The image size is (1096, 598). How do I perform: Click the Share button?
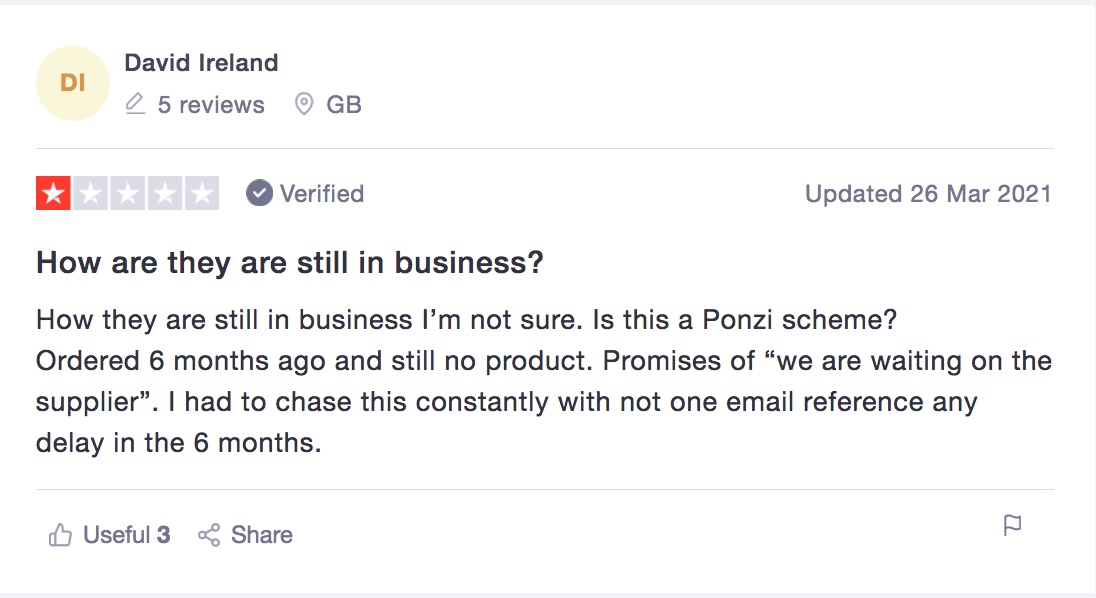(245, 535)
